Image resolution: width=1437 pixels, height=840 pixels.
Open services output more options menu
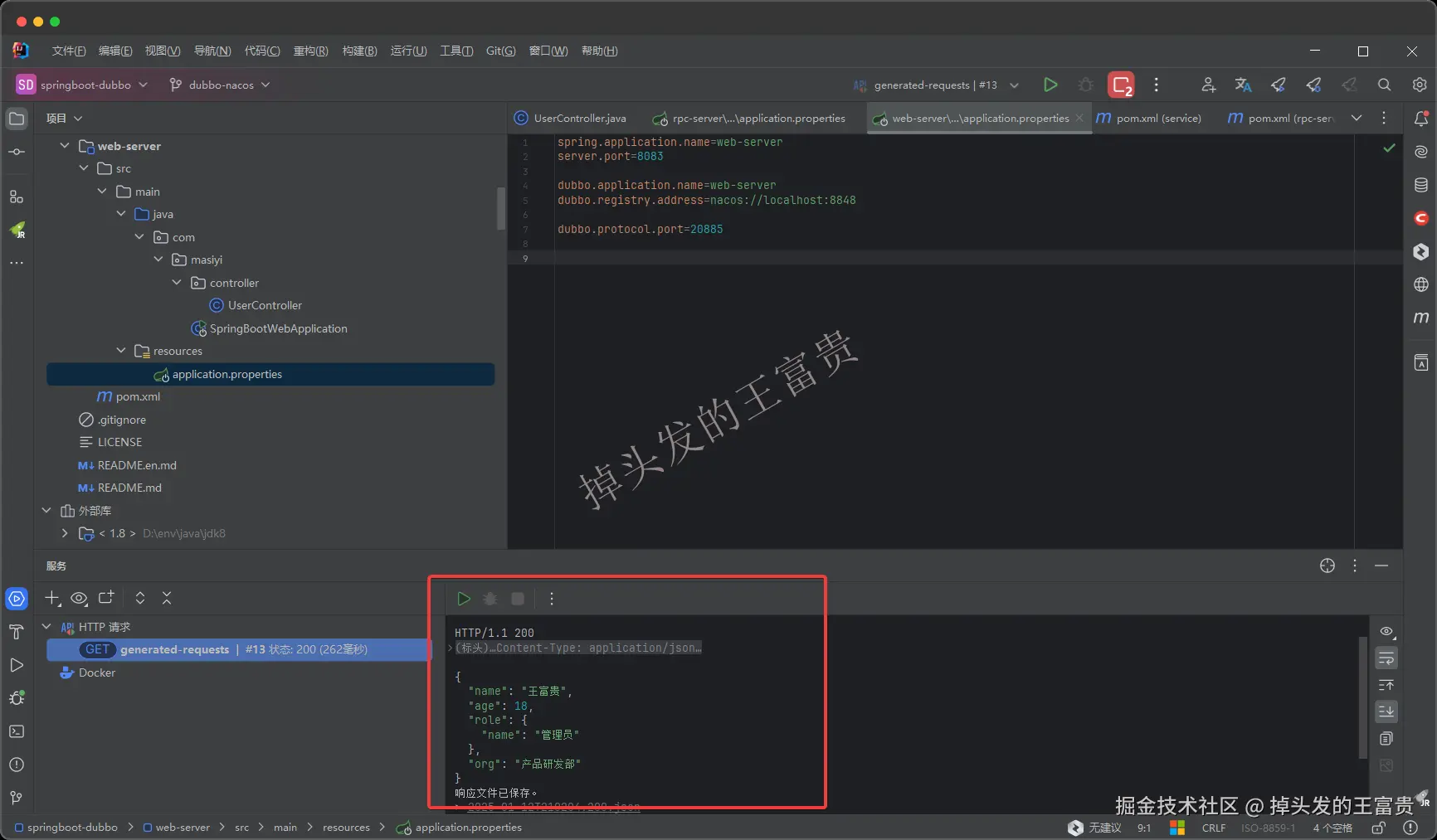click(x=552, y=599)
